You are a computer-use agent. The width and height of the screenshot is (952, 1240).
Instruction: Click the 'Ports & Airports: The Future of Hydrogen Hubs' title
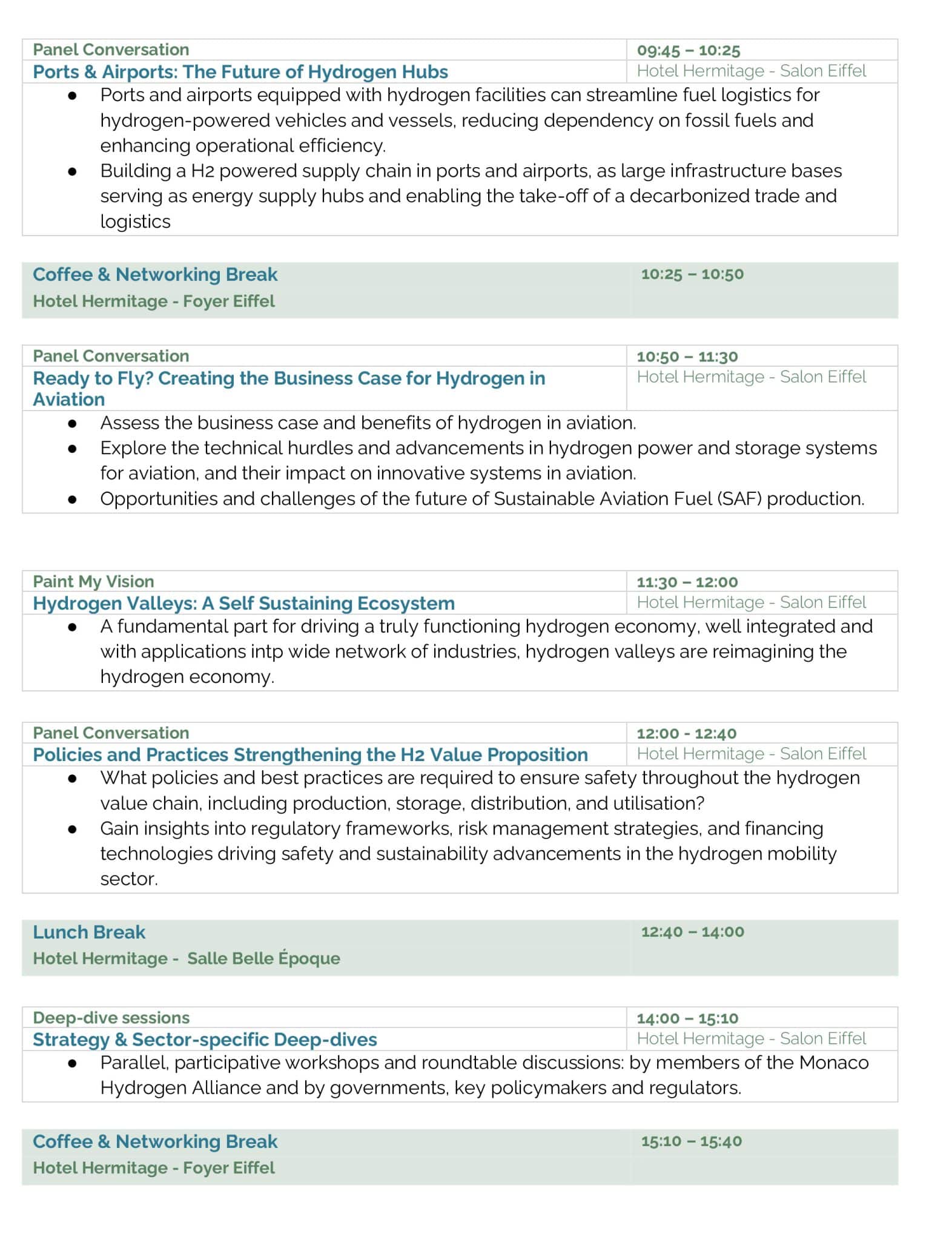point(240,72)
